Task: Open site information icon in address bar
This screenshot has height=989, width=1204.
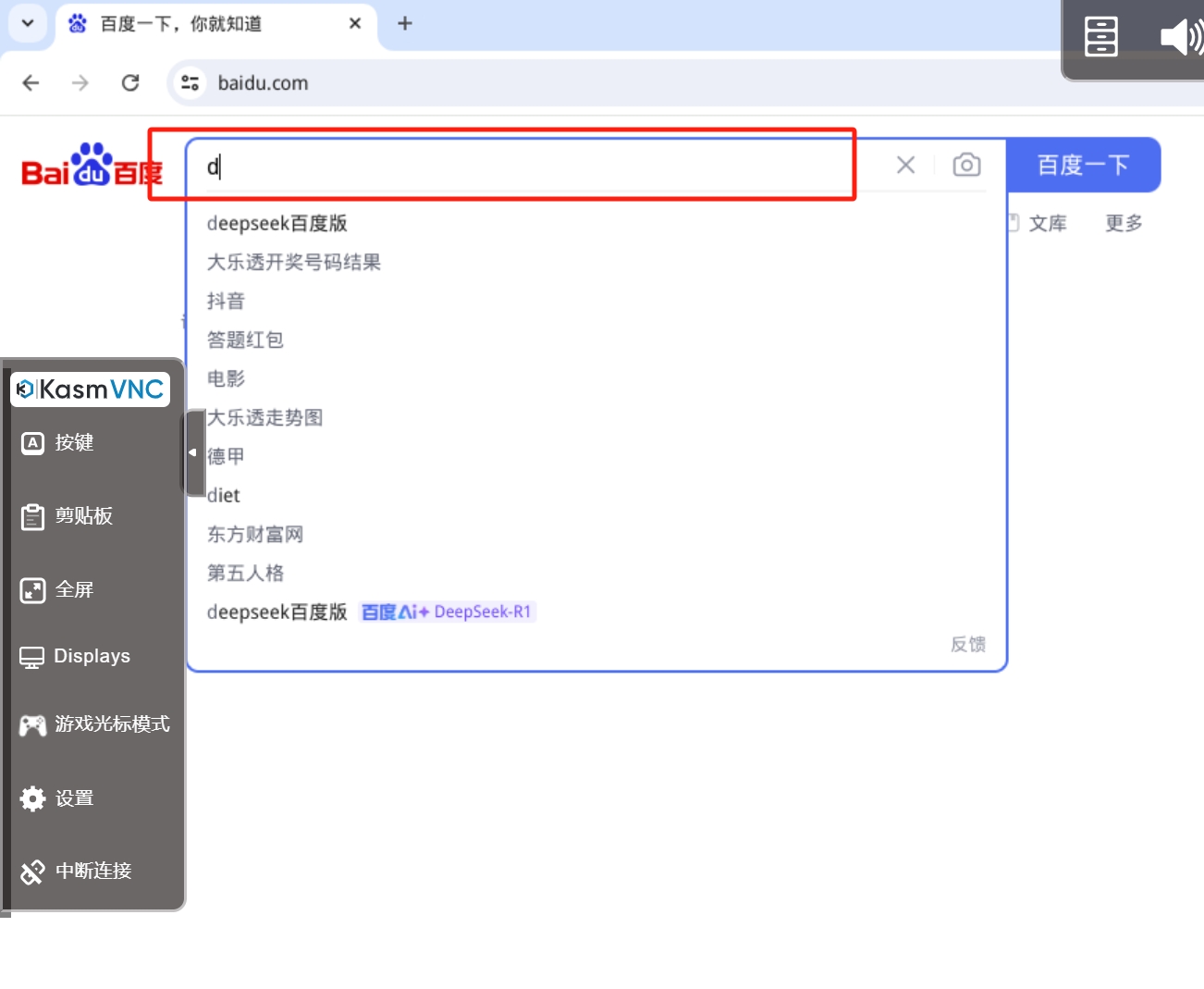Action: (x=190, y=83)
